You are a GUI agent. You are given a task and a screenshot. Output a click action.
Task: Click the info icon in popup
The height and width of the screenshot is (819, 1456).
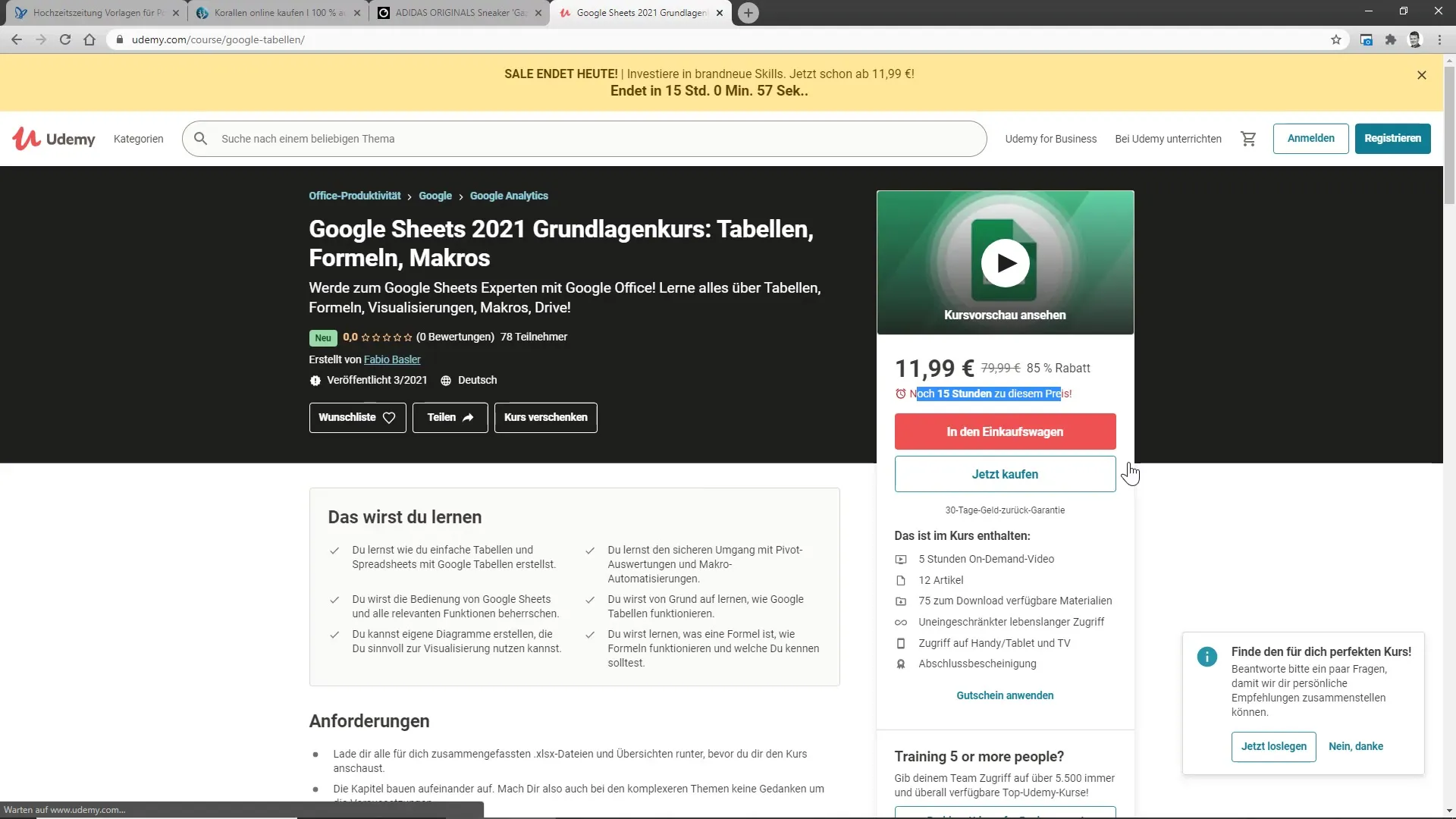click(x=1207, y=657)
